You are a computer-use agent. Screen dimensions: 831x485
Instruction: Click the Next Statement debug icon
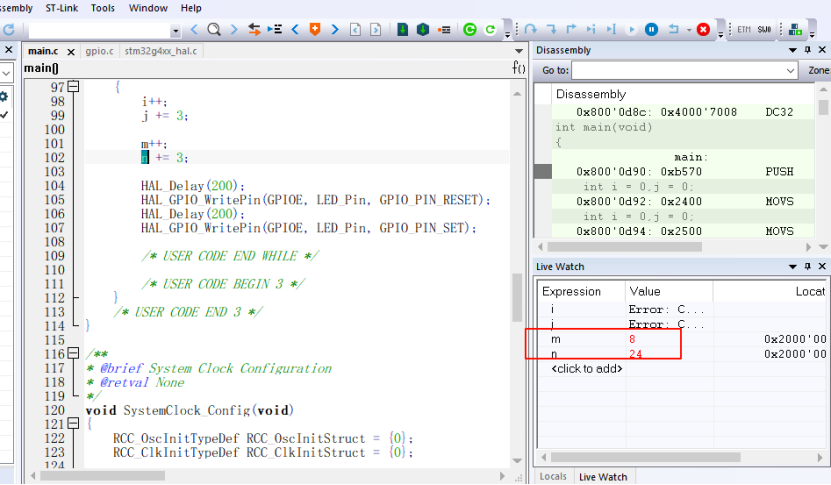(x=591, y=29)
